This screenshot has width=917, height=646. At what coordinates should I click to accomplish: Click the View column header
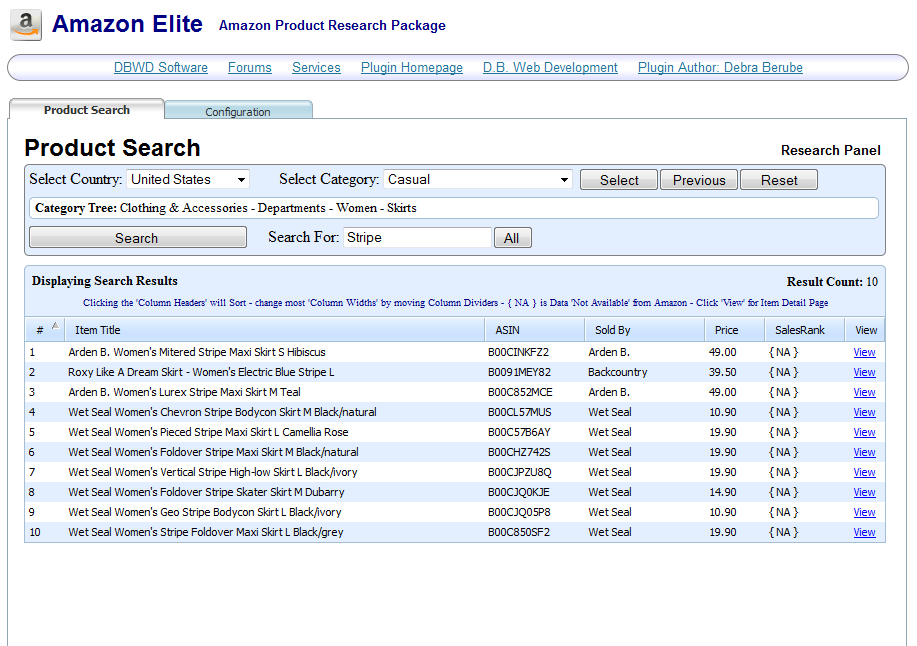tap(866, 330)
